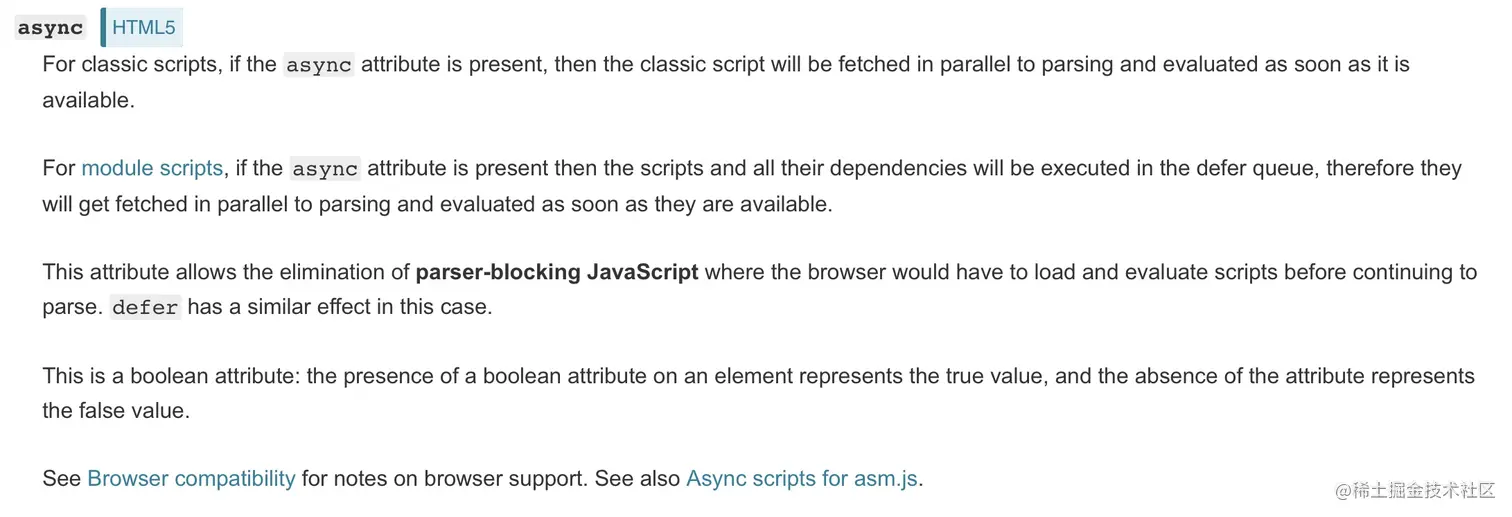The width and height of the screenshot is (1512, 517).
Task: Open the "module scripts" link
Action: (x=152, y=168)
